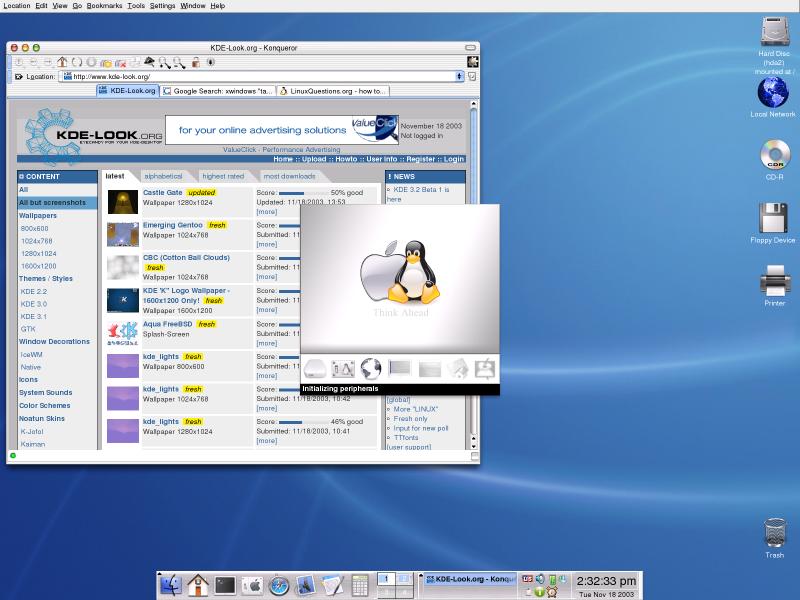
Task: Click the Konqueror gear throbber icon
Action: click(473, 62)
